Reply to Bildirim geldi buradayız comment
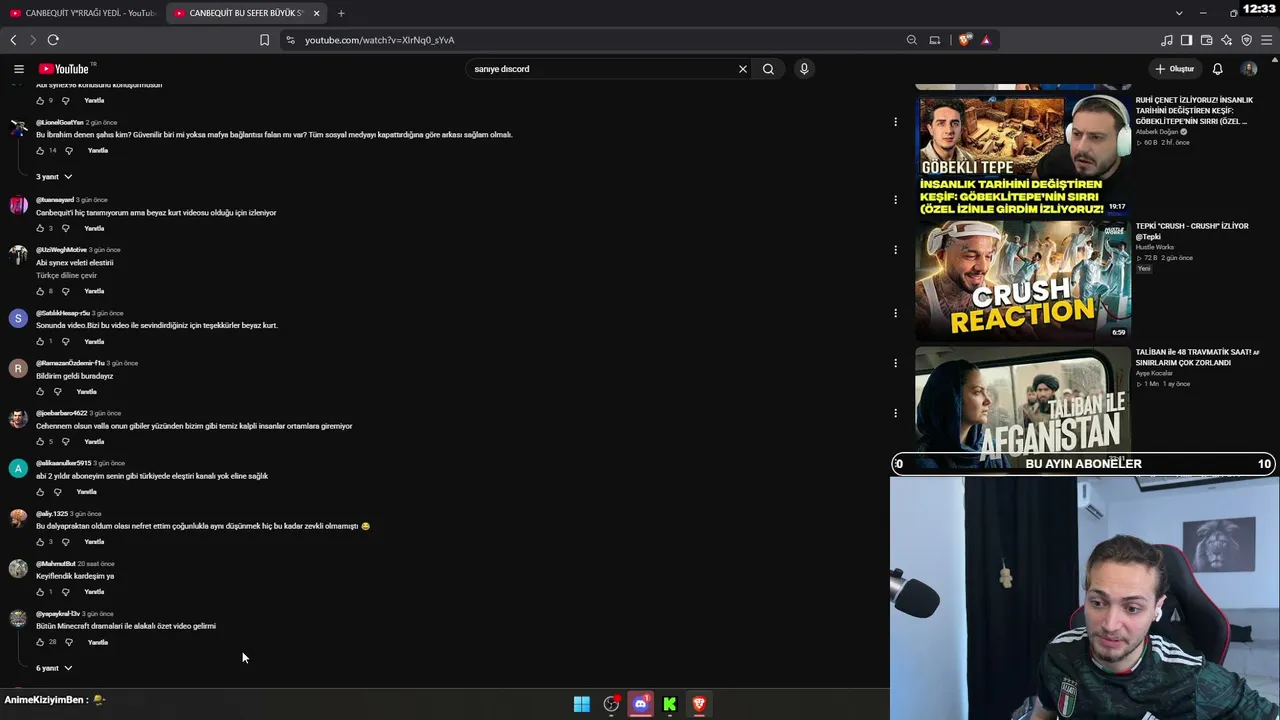1280x720 pixels. pos(86,392)
